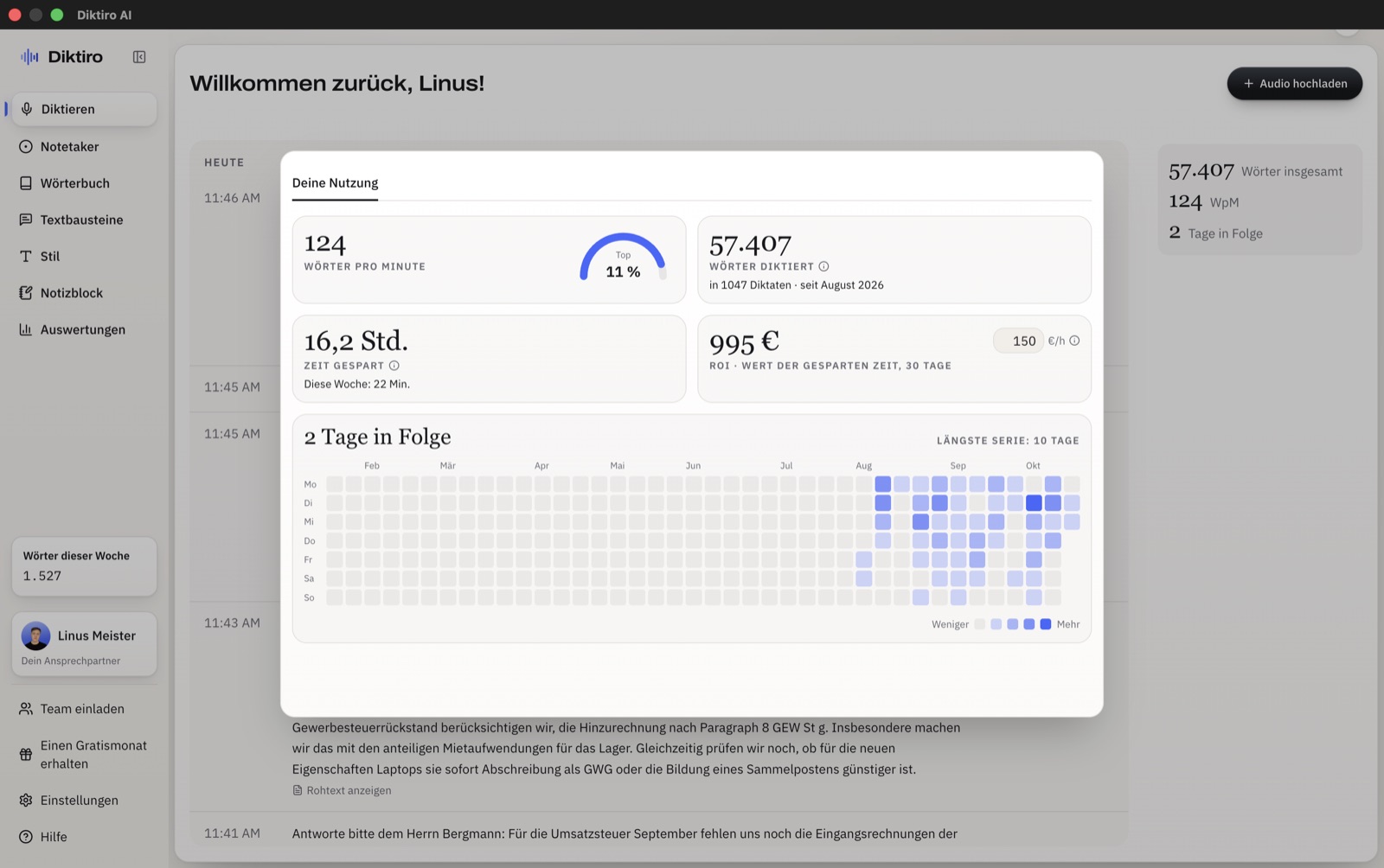Open Auswertungen statistics page

coord(84,329)
